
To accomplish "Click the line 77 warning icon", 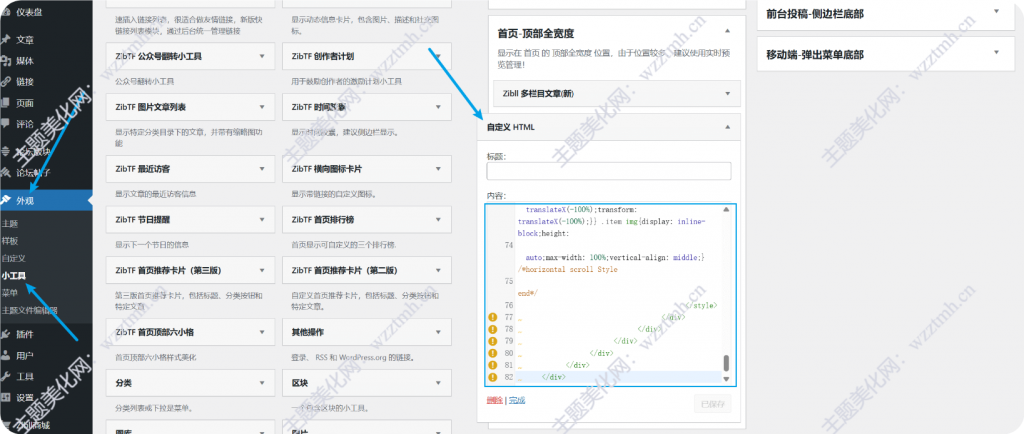I will (493, 317).
